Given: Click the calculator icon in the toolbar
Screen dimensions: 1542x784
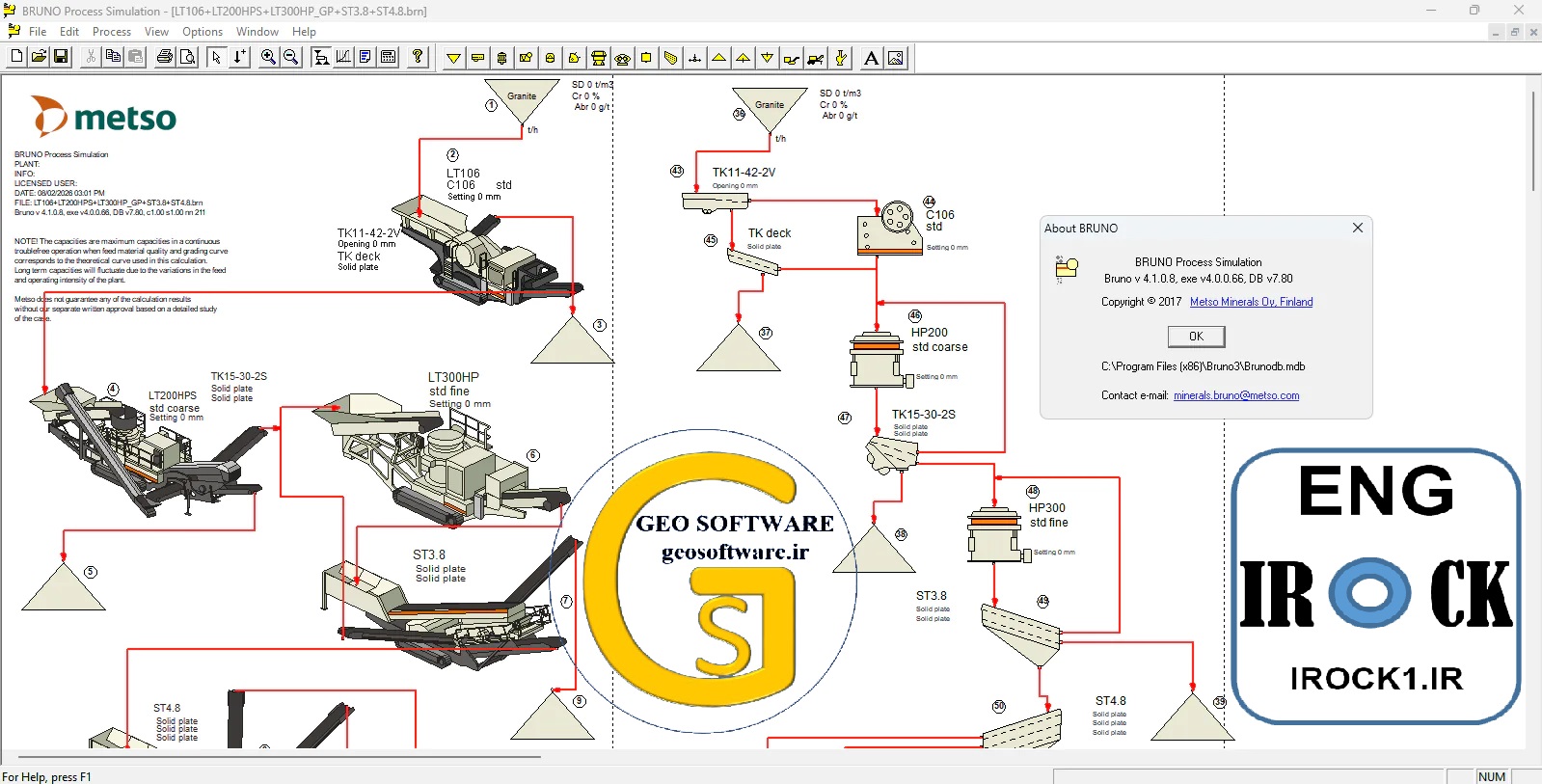Looking at the screenshot, I should (x=388, y=57).
